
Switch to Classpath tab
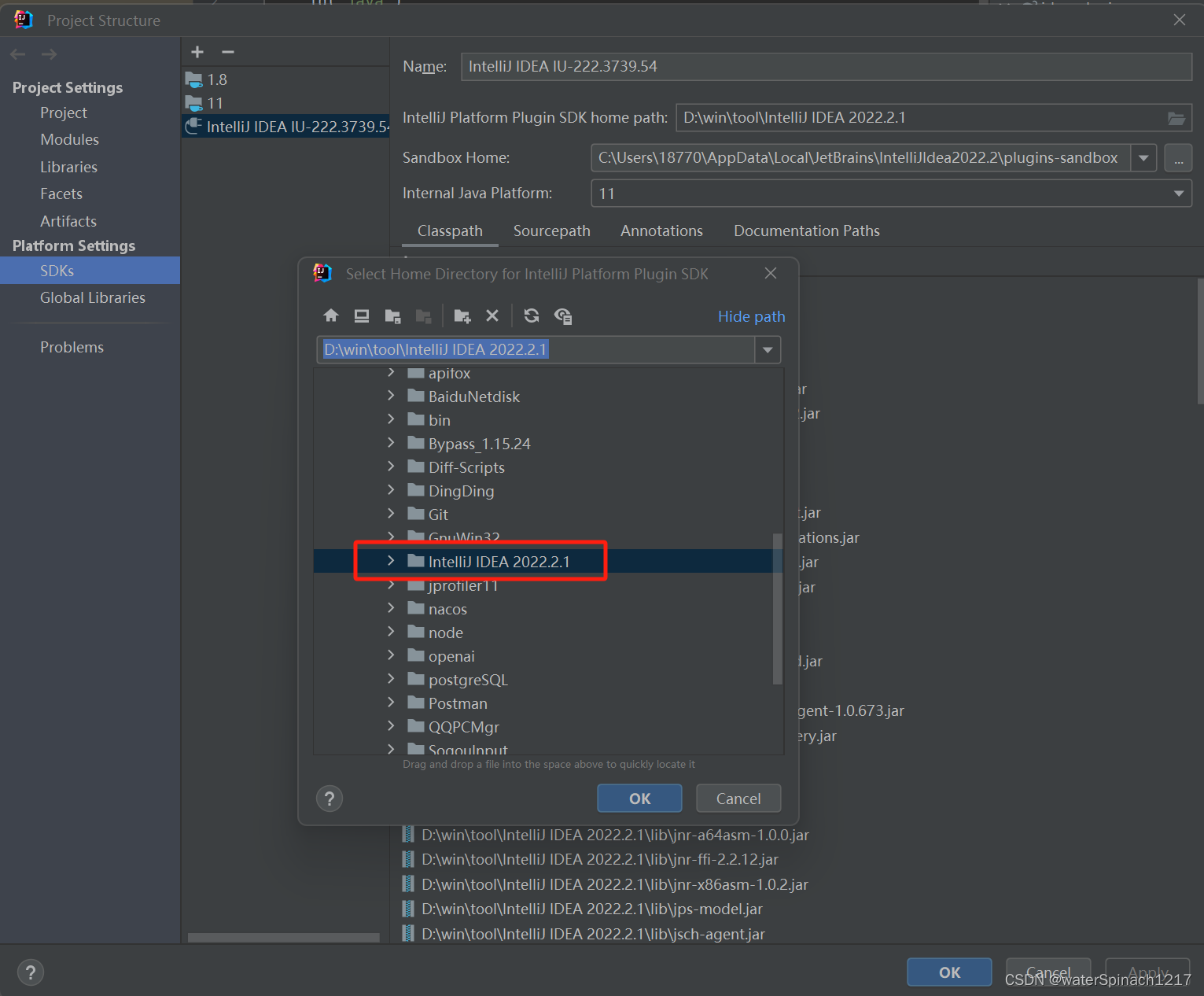coord(450,231)
